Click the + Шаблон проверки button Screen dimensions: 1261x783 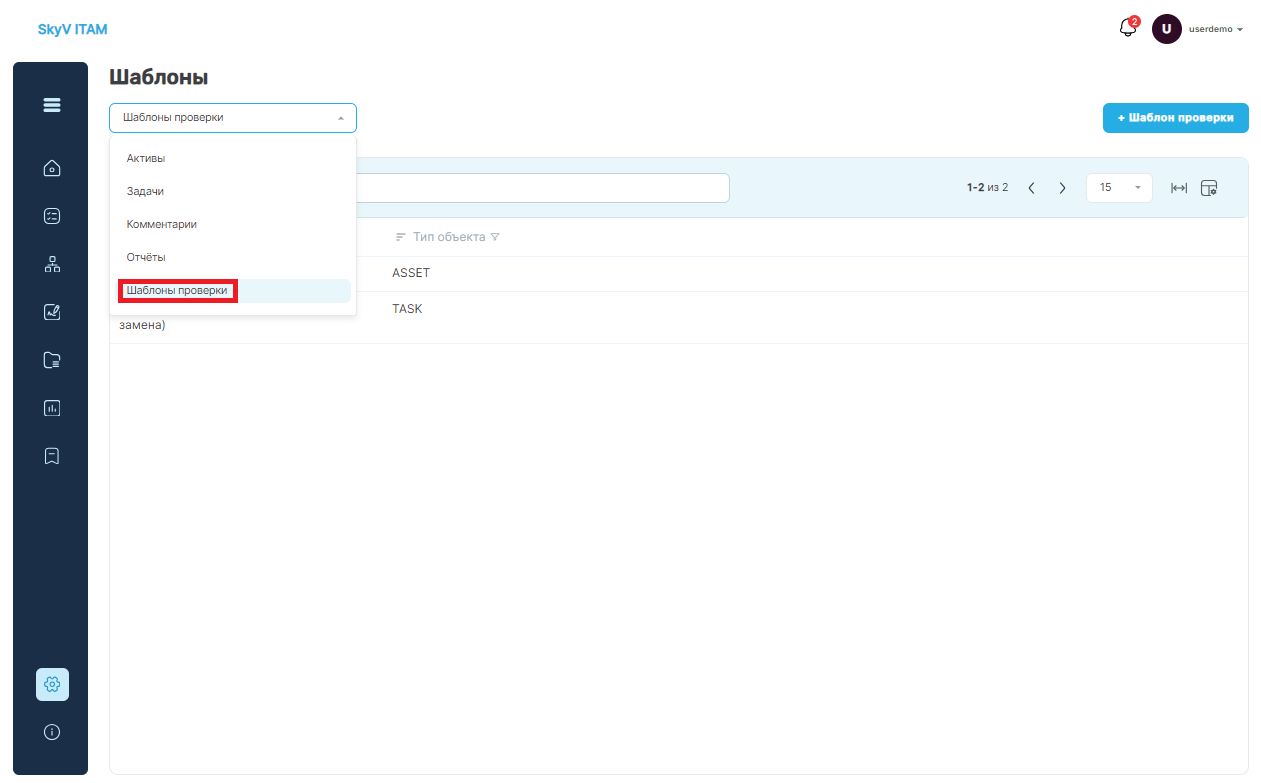click(x=1176, y=118)
